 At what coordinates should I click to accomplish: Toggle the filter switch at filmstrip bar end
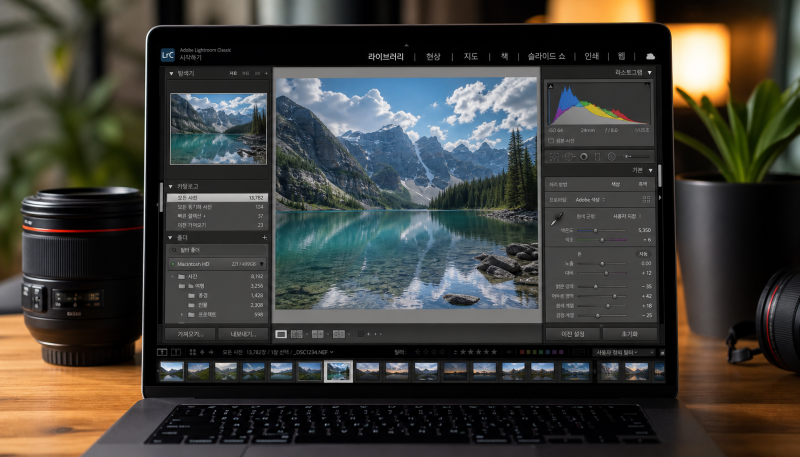pyautogui.click(x=662, y=352)
